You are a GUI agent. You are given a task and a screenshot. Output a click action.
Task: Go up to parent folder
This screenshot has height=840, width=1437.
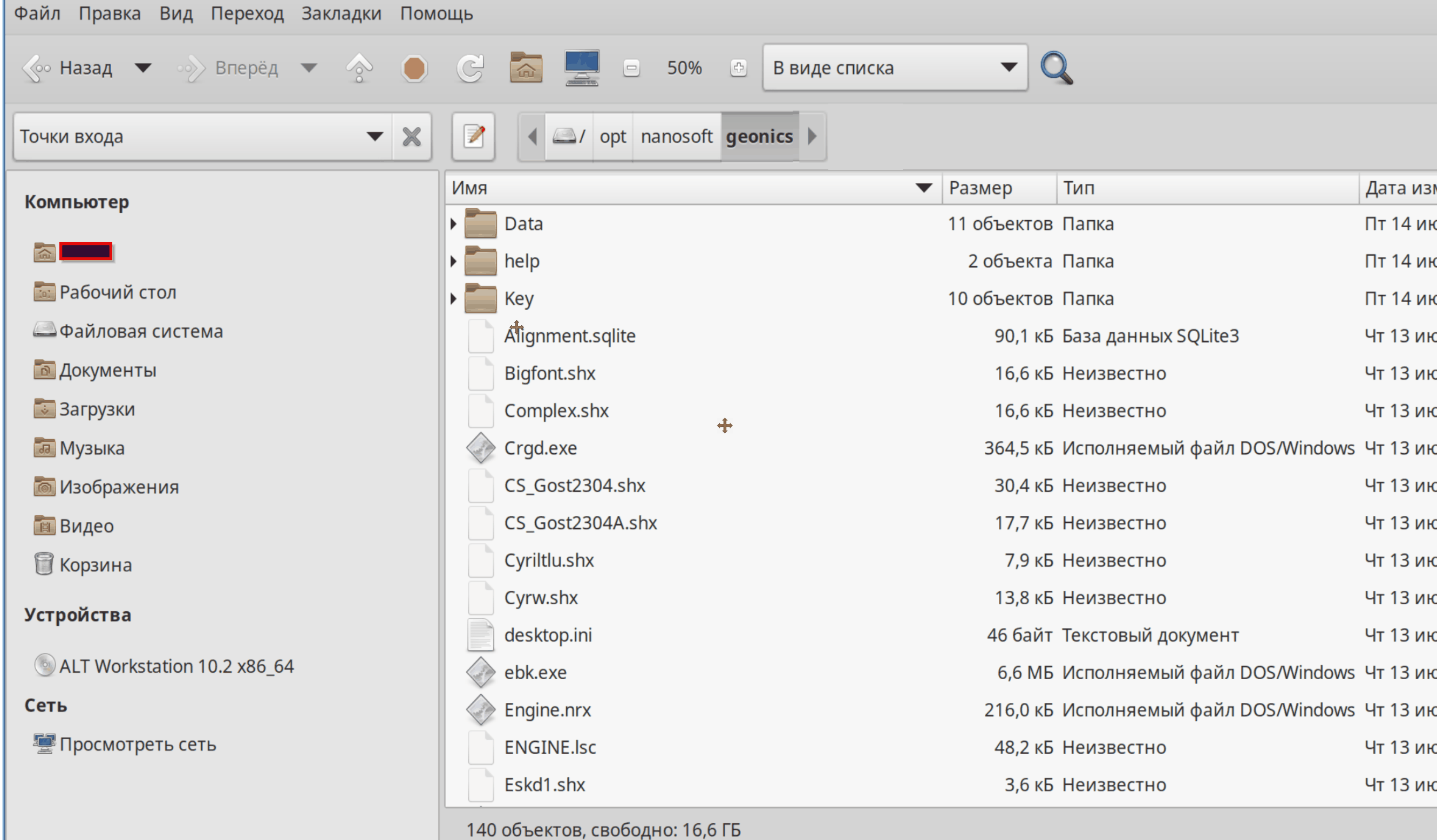point(359,68)
